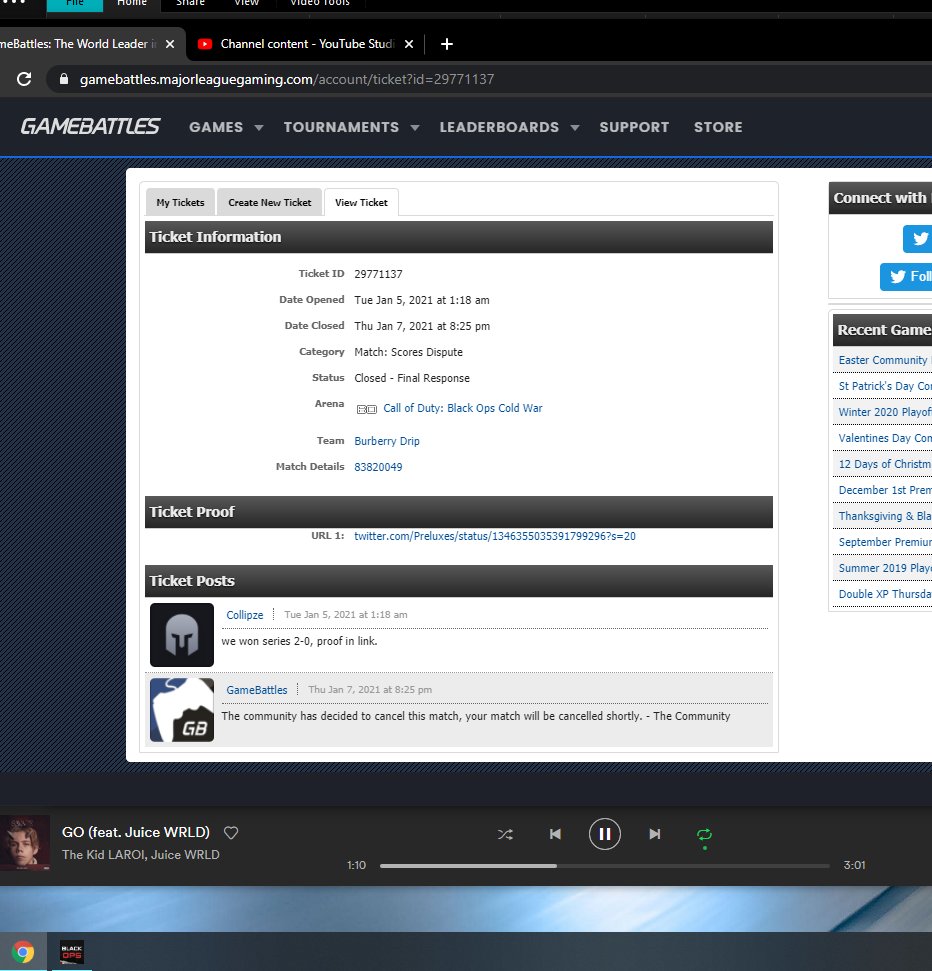The width and height of the screenshot is (932, 971).
Task: Open the Winter 2020 Playoffs link
Action: point(884,412)
